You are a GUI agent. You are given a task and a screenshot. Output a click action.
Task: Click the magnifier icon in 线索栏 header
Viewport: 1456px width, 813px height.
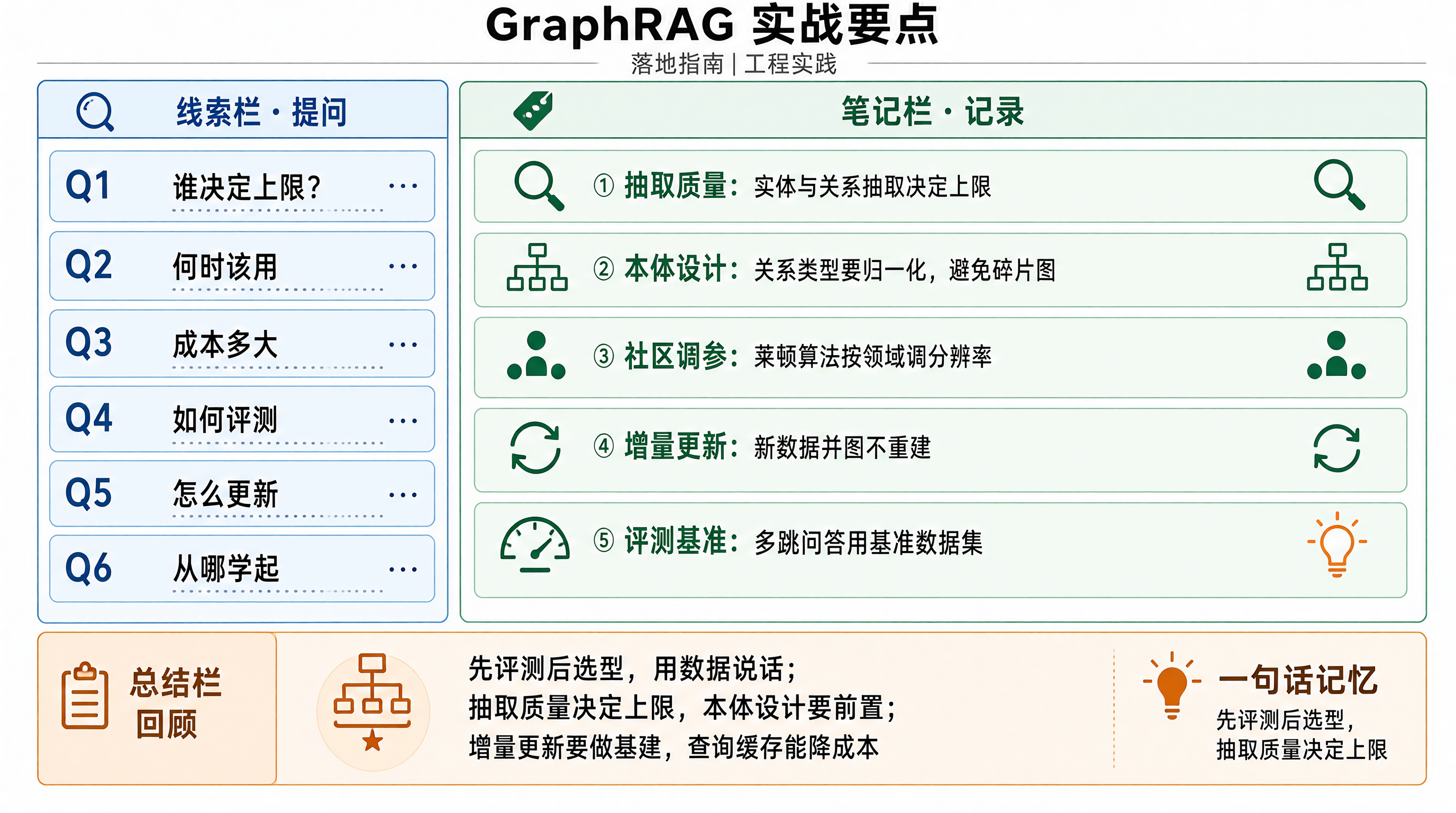tap(95, 112)
